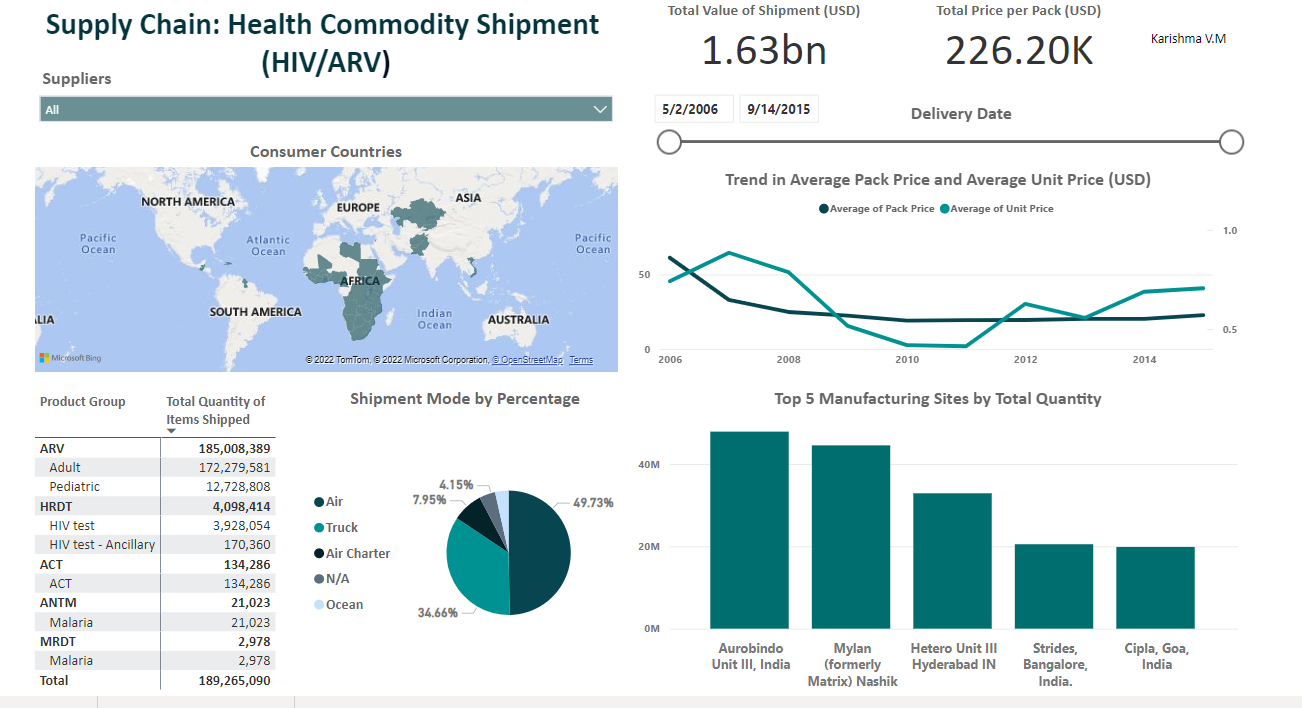Click the Air Charter legend icon
This screenshot has height=708, width=1302.
[318, 553]
